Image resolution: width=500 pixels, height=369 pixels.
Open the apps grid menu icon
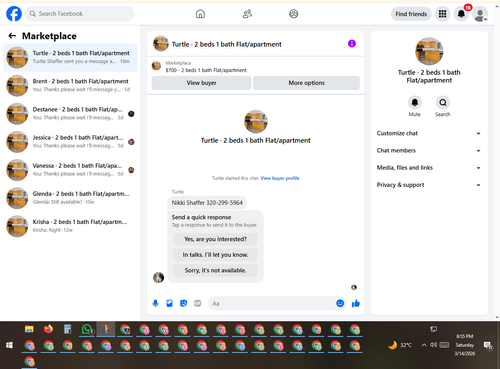coord(442,14)
